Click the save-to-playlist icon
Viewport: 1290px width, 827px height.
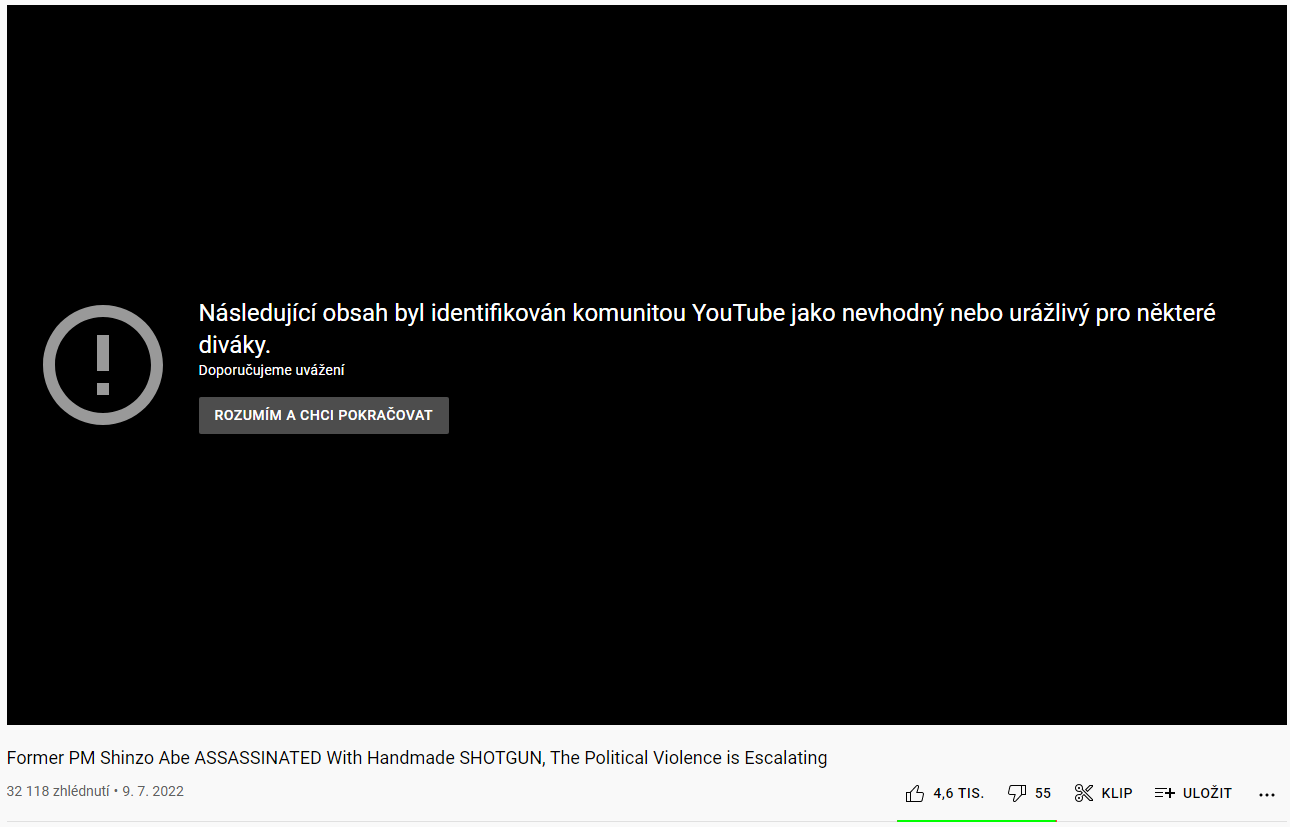point(1164,793)
